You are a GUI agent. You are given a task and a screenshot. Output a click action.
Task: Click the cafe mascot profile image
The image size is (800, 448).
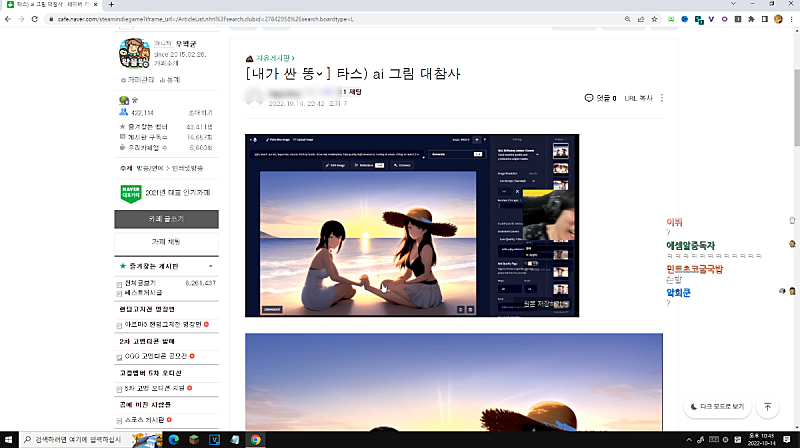134,53
